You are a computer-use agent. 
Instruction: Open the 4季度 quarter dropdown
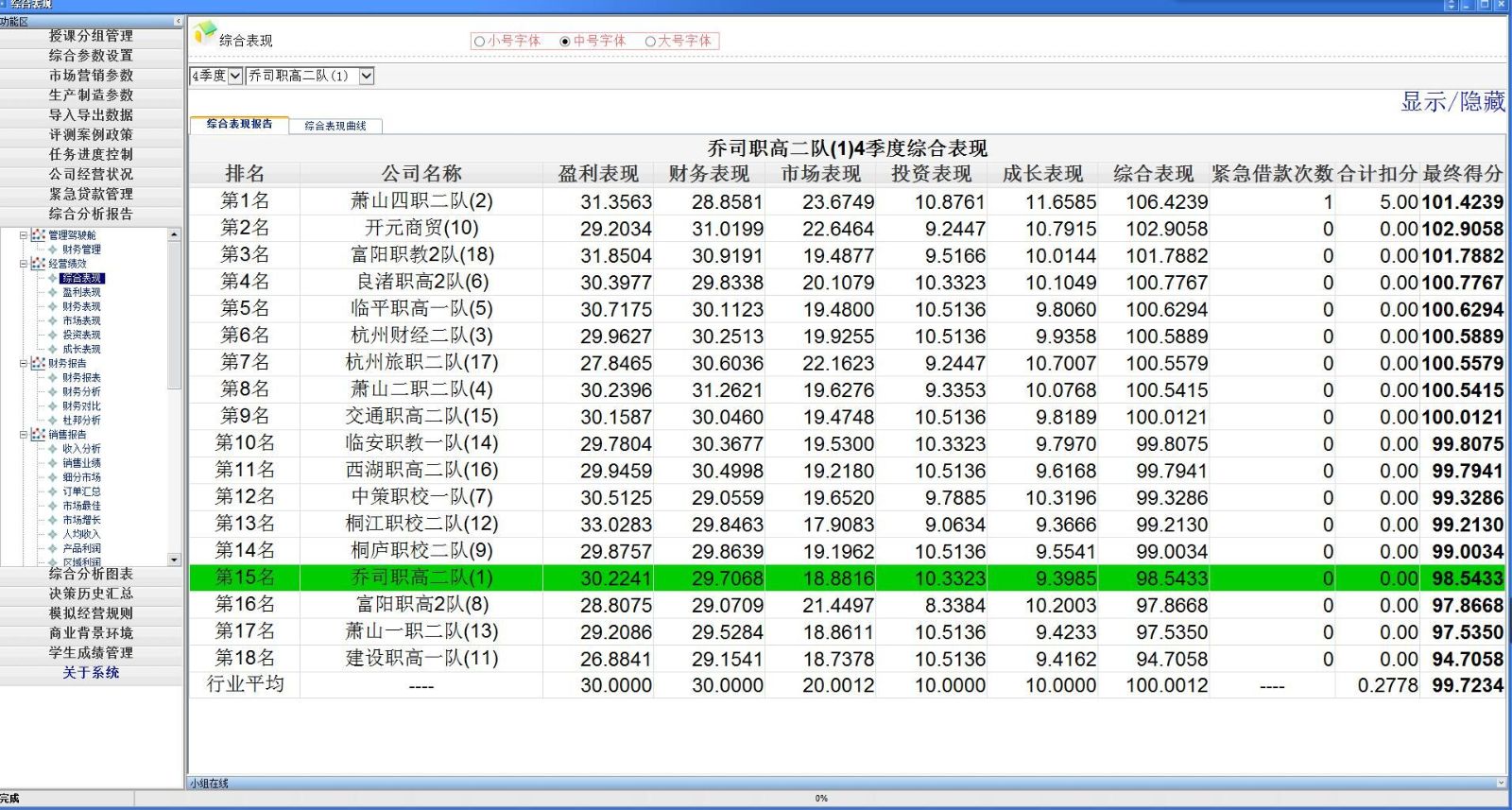235,76
